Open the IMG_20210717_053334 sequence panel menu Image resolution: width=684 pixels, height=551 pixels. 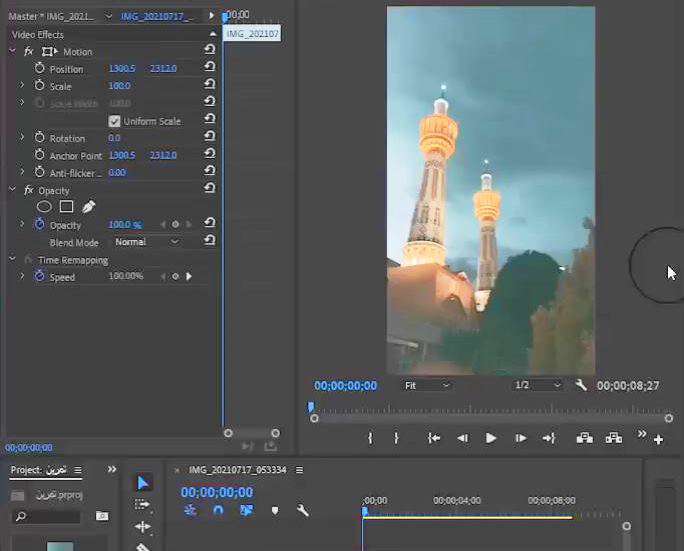[300, 470]
